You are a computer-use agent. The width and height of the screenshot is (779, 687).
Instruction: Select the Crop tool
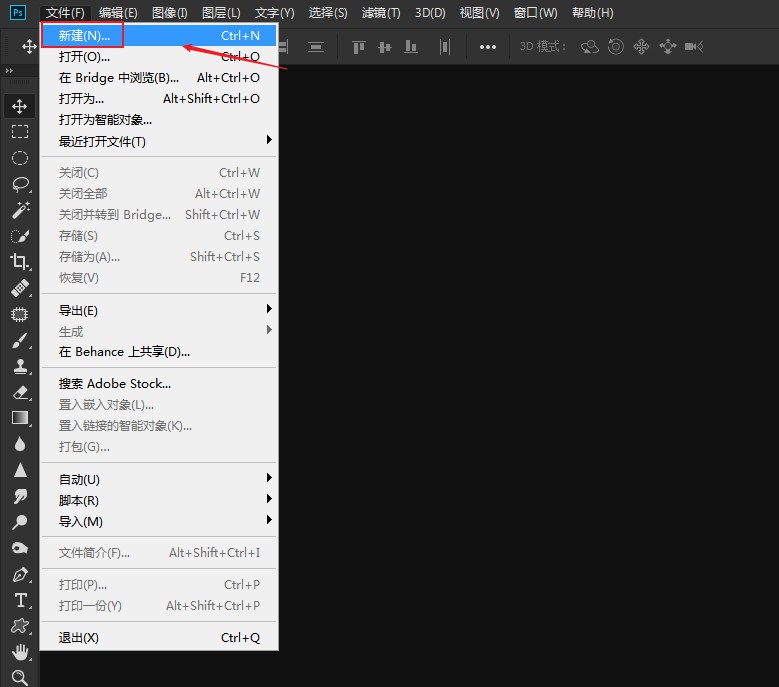pyautogui.click(x=20, y=262)
